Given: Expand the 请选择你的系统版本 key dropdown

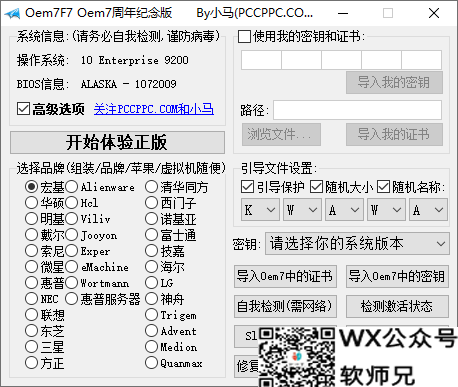Looking at the screenshot, I should (x=357, y=244).
